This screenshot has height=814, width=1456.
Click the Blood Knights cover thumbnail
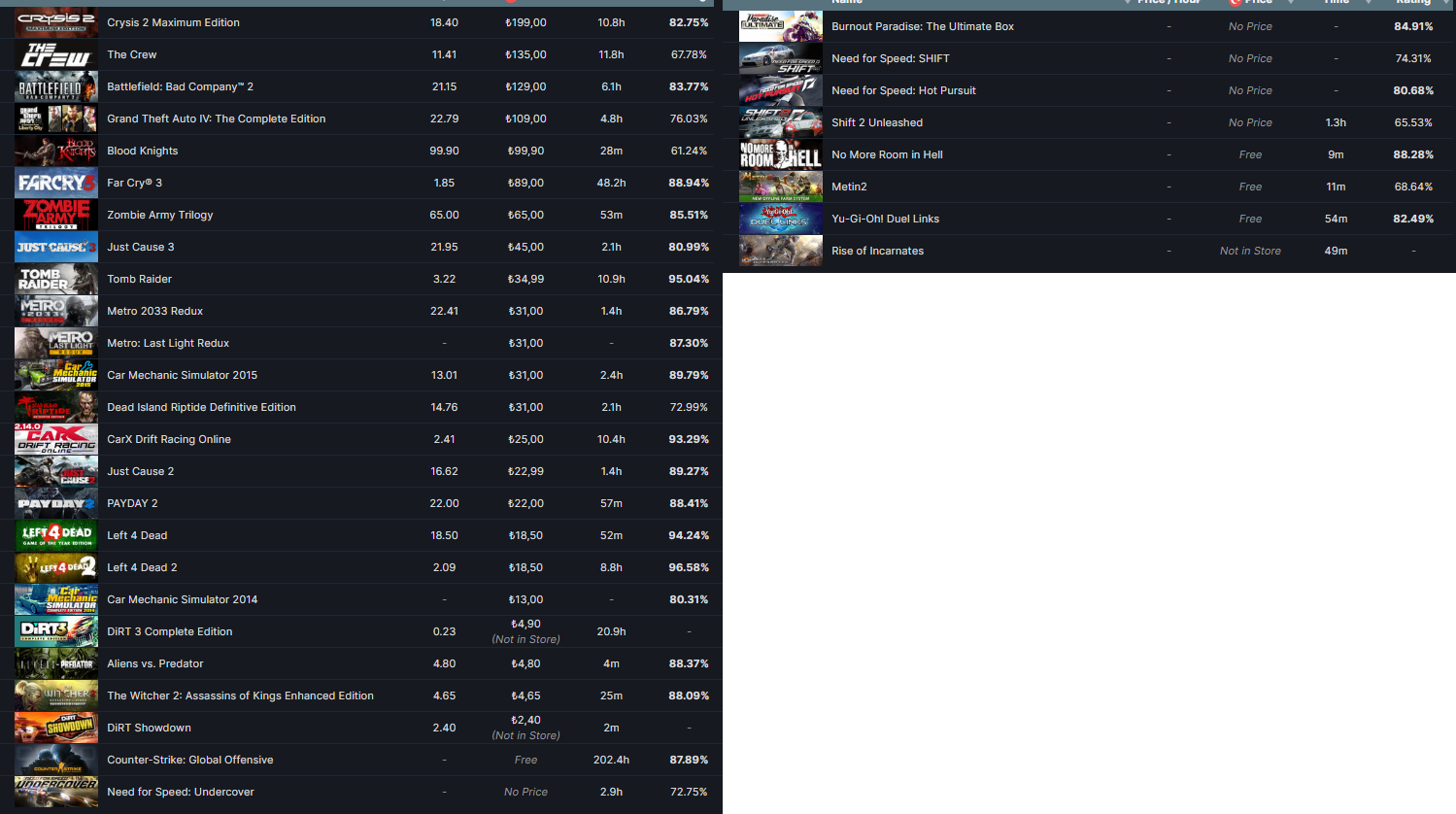pos(56,151)
